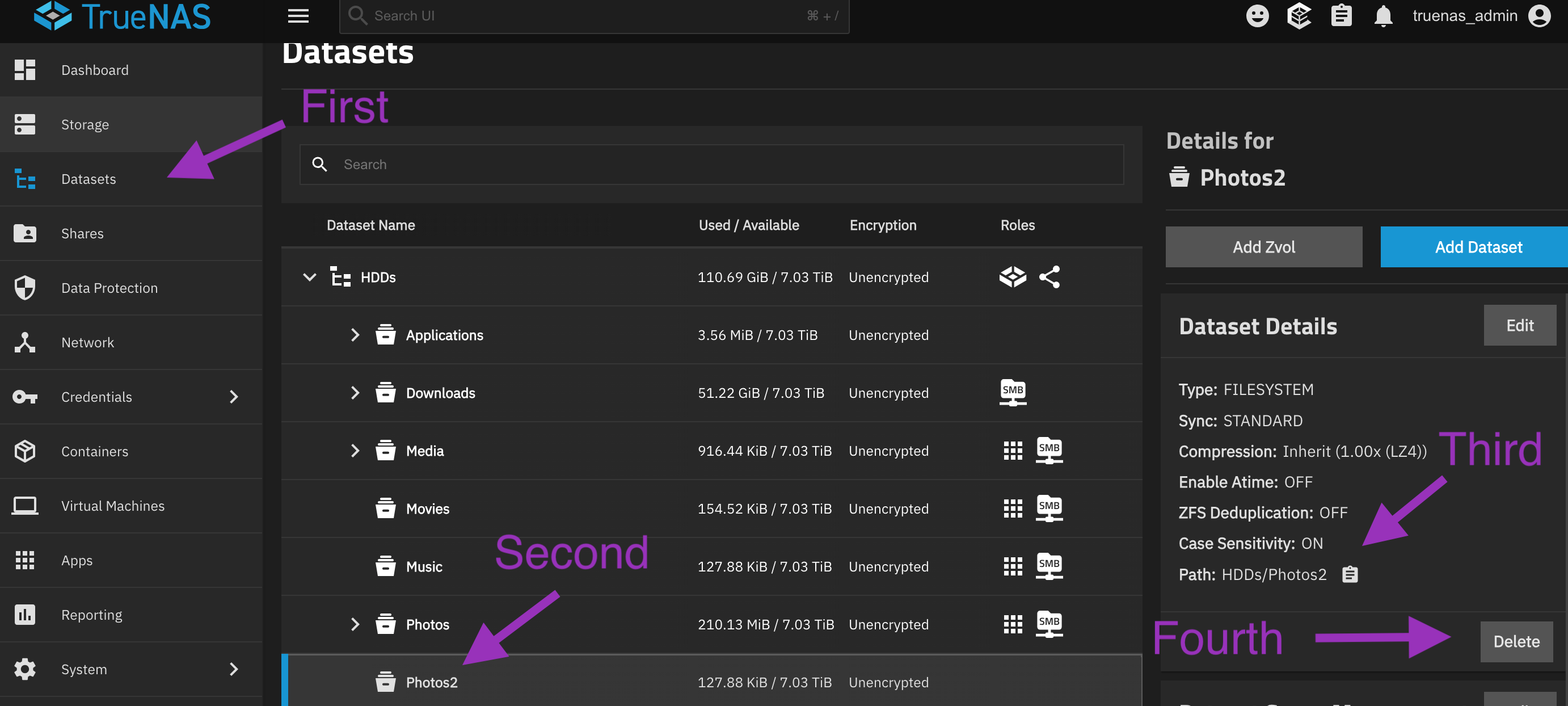The height and width of the screenshot is (706, 1568).
Task: Expand the System sidebar submenu
Action: [234, 669]
